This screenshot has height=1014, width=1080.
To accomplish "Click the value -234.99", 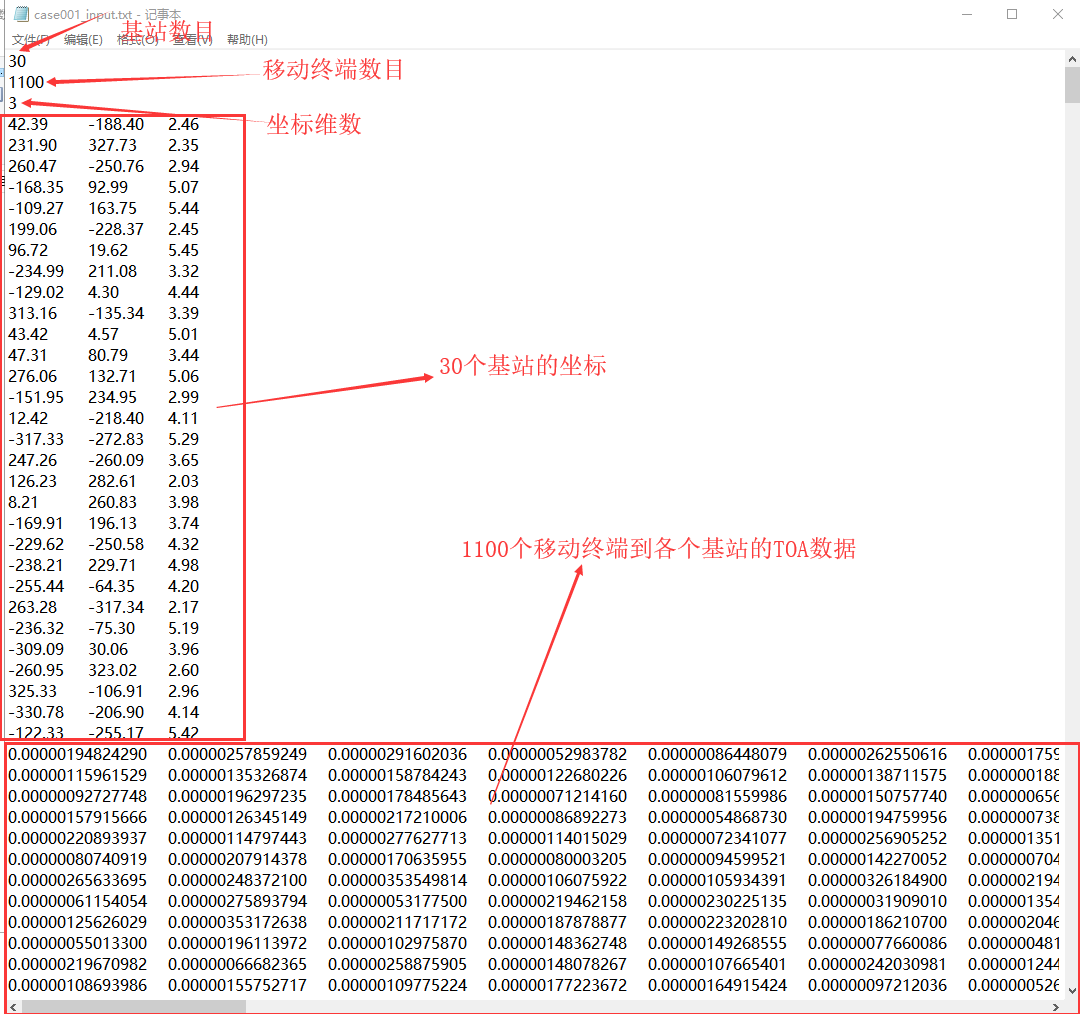I will 36,271.
